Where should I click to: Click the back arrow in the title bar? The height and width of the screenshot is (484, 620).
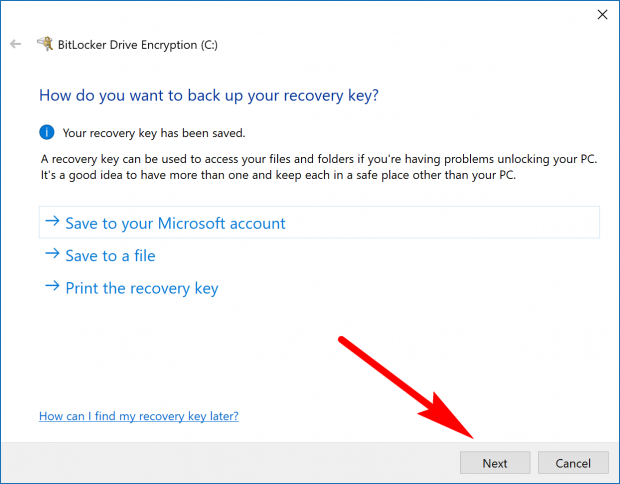pyautogui.click(x=15, y=43)
